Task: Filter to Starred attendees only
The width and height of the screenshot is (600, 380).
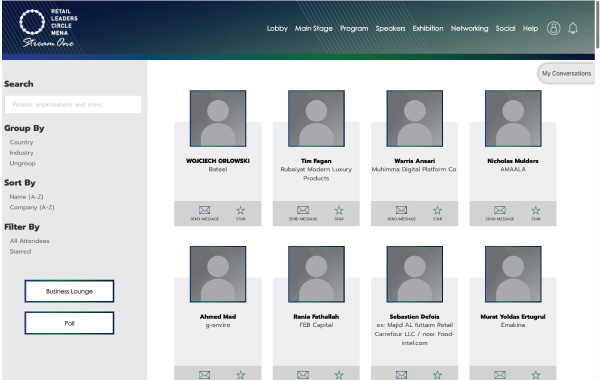Action: (x=20, y=251)
